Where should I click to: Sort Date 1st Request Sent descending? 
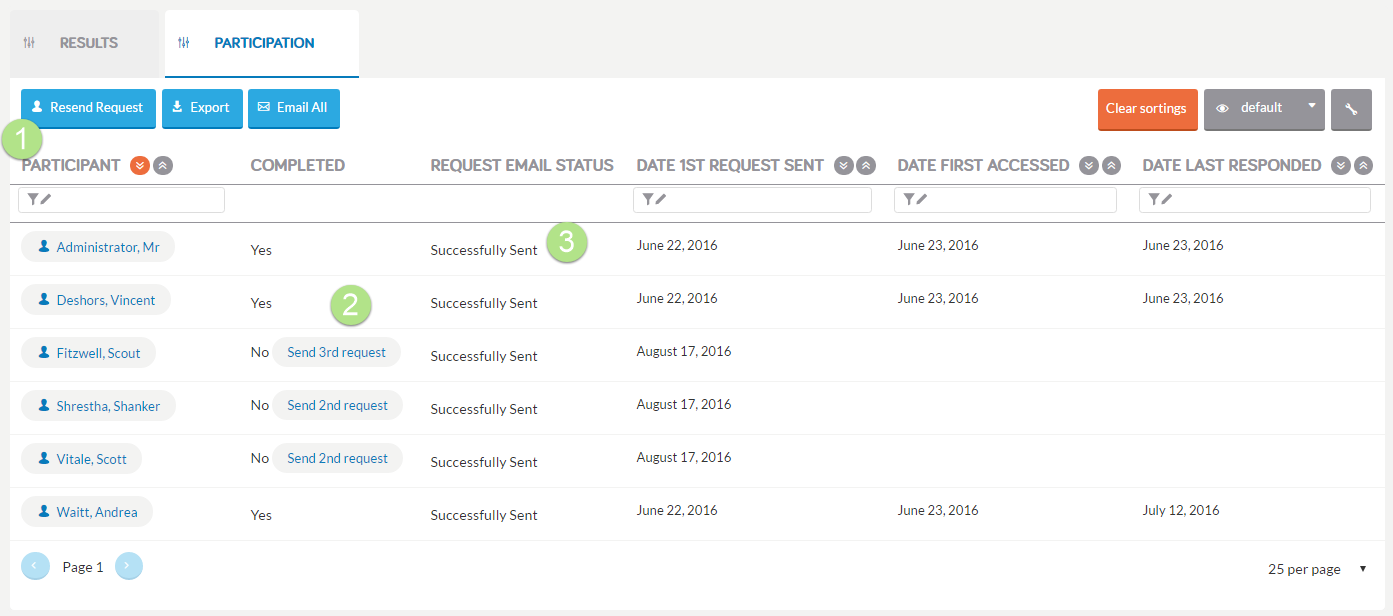(x=844, y=165)
